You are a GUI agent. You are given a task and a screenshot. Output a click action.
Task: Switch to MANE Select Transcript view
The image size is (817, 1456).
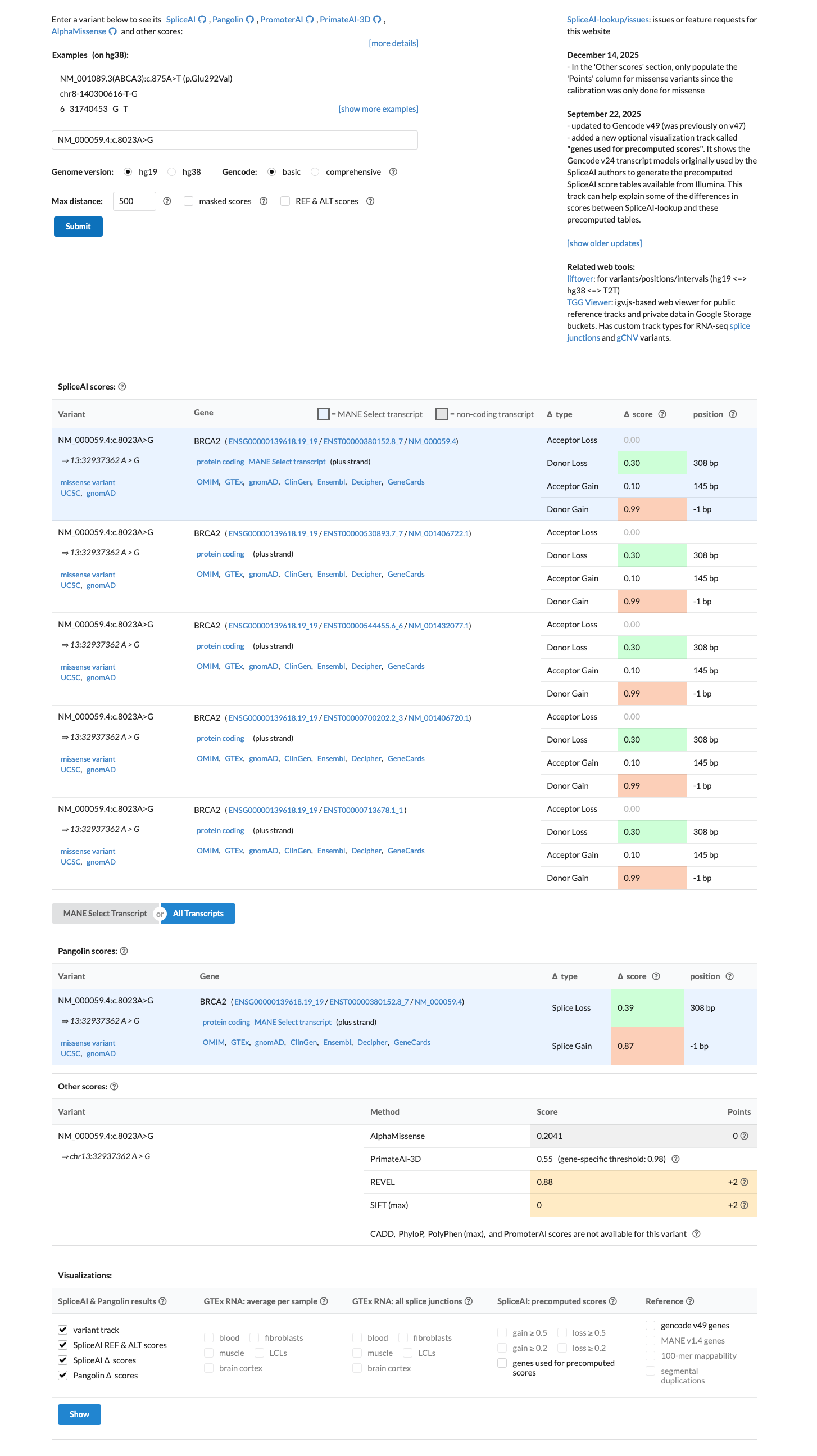pos(105,914)
